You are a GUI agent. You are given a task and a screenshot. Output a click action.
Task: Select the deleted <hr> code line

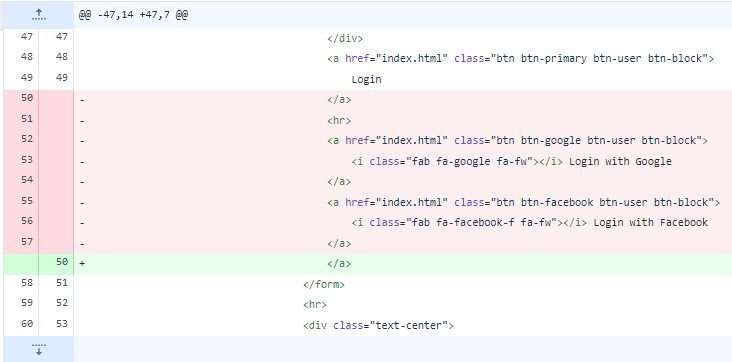tap(339, 121)
